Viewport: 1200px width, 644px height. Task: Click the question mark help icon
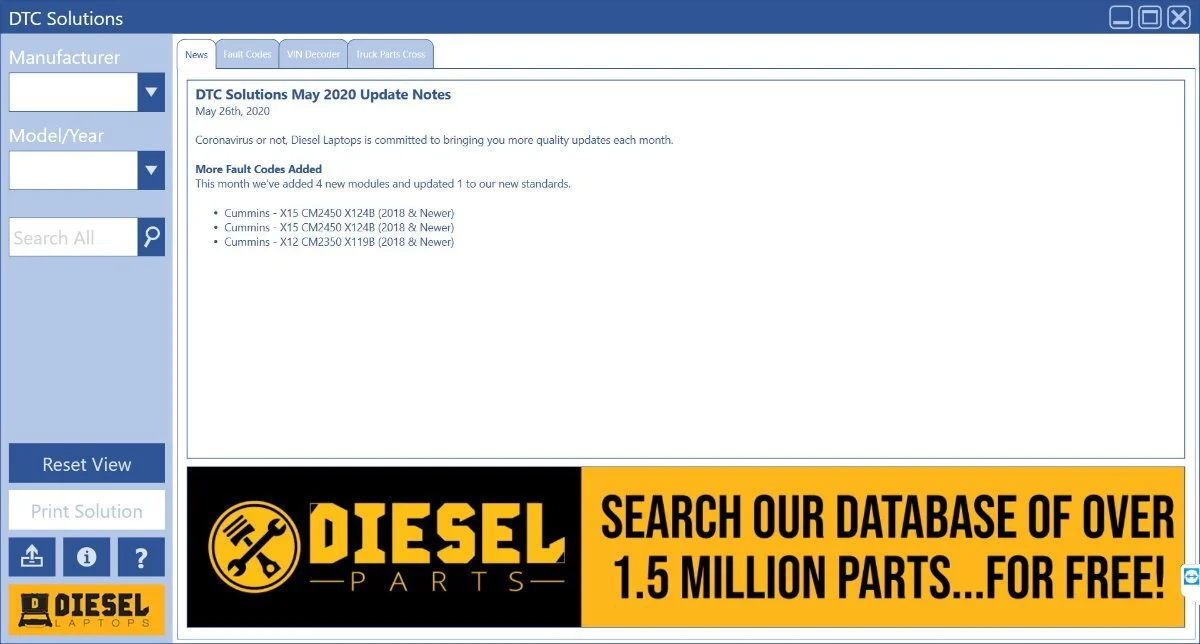pos(141,557)
